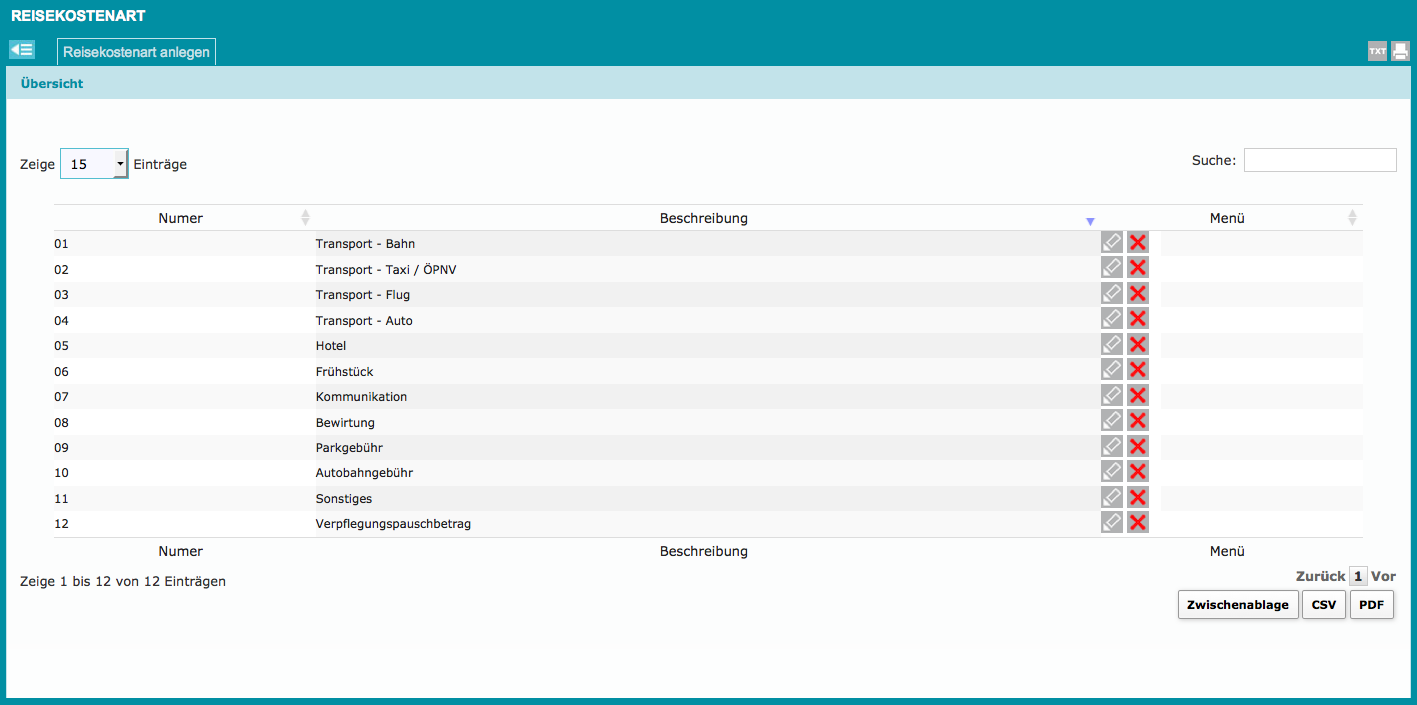This screenshot has height=705, width=1417.
Task: Click the edit icon for Bewirtung
Action: pyautogui.click(x=1111, y=421)
